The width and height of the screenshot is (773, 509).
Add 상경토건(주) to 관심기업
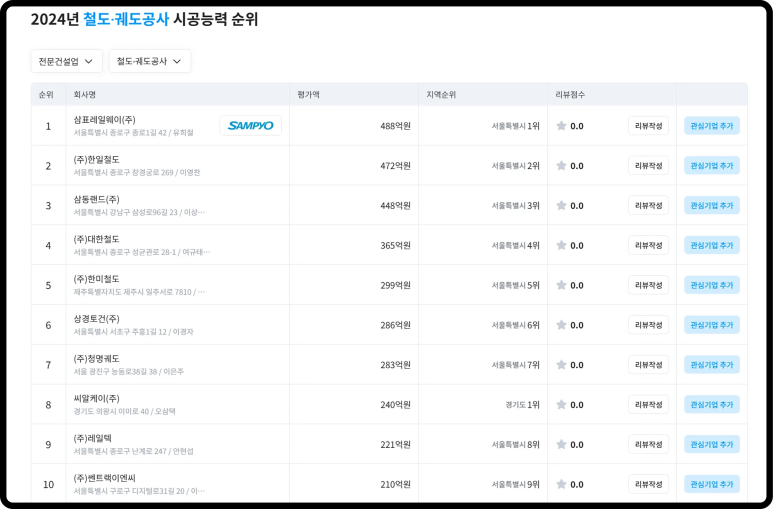tap(712, 325)
